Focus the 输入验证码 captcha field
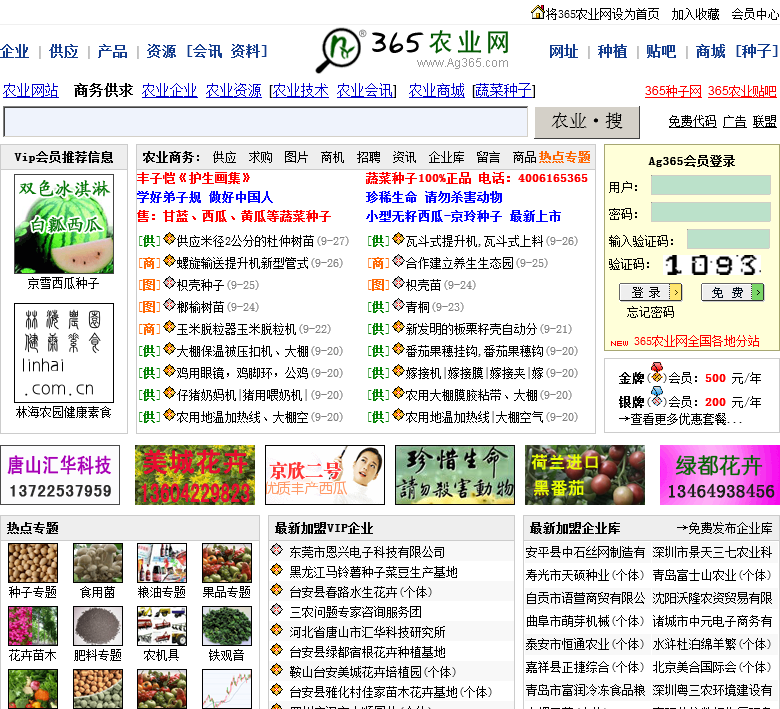Image resolution: width=780 pixels, height=709 pixels. tap(729, 239)
